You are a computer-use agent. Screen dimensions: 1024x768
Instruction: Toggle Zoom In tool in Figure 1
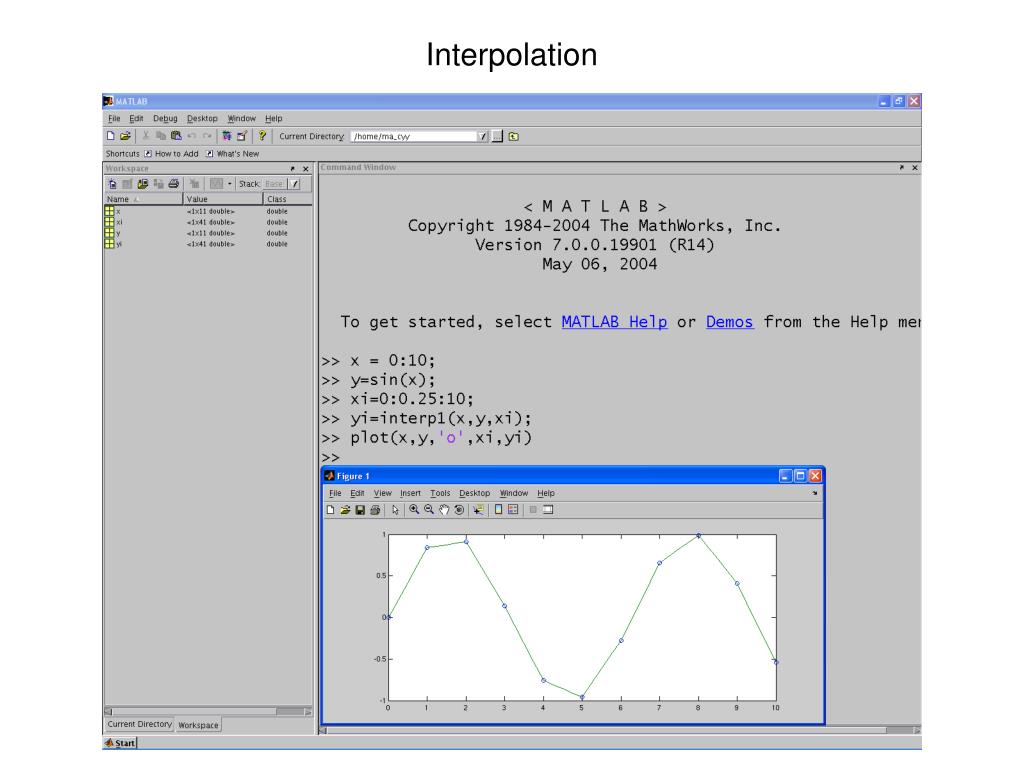coord(414,510)
